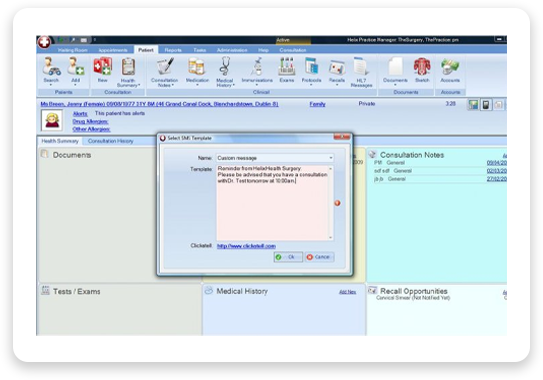Switch to the Appointments tab
Viewport: 543px width, 380px height.
click(113, 50)
